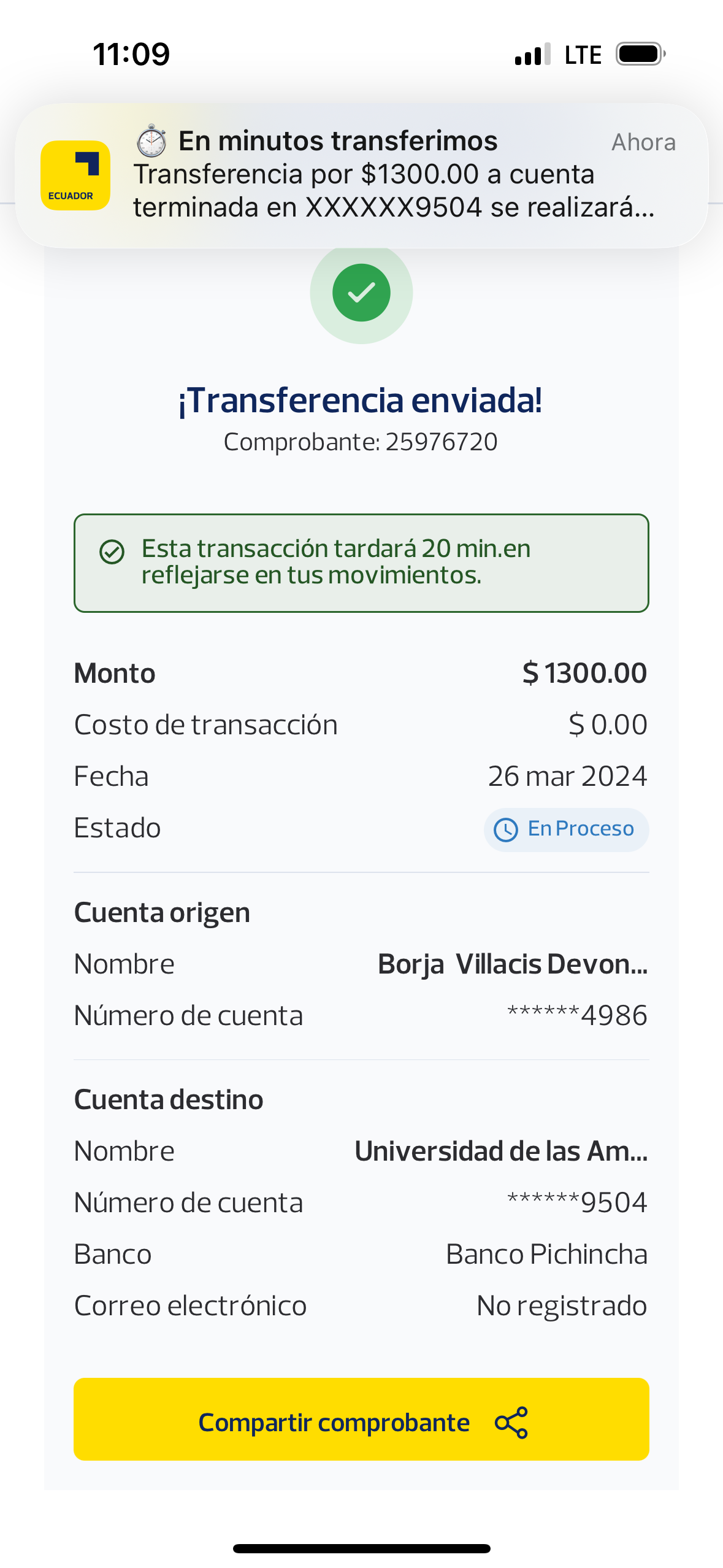
Task: Tap the destination account number ******9504
Action: 577,1202
